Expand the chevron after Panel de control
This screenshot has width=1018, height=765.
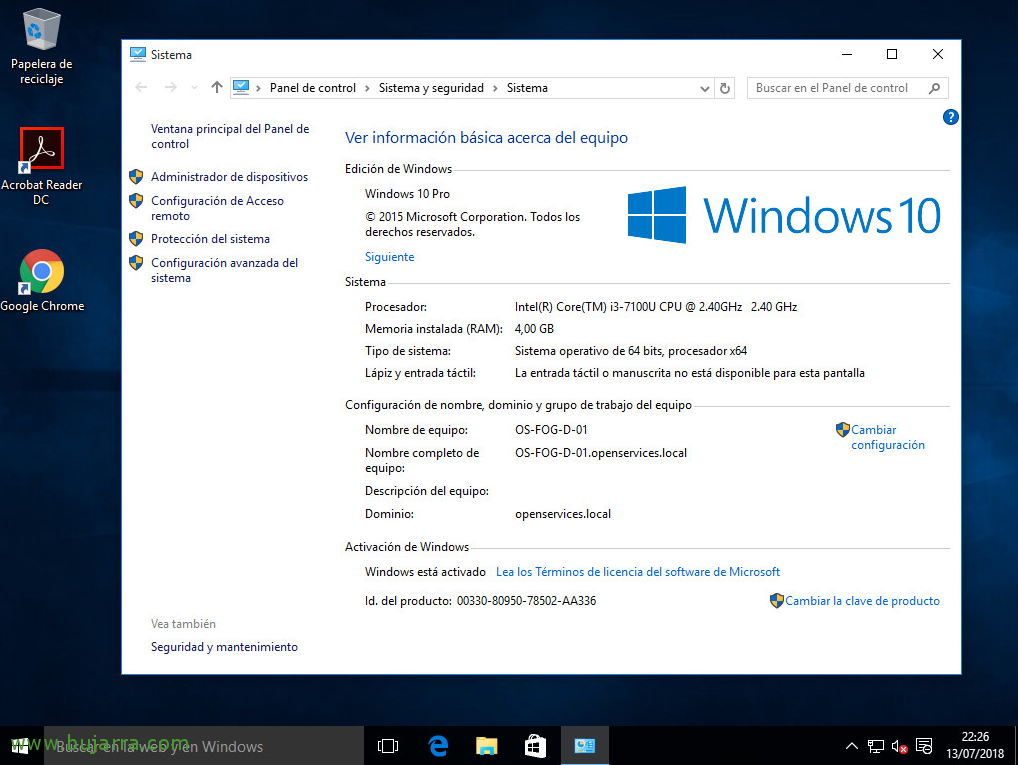point(367,88)
